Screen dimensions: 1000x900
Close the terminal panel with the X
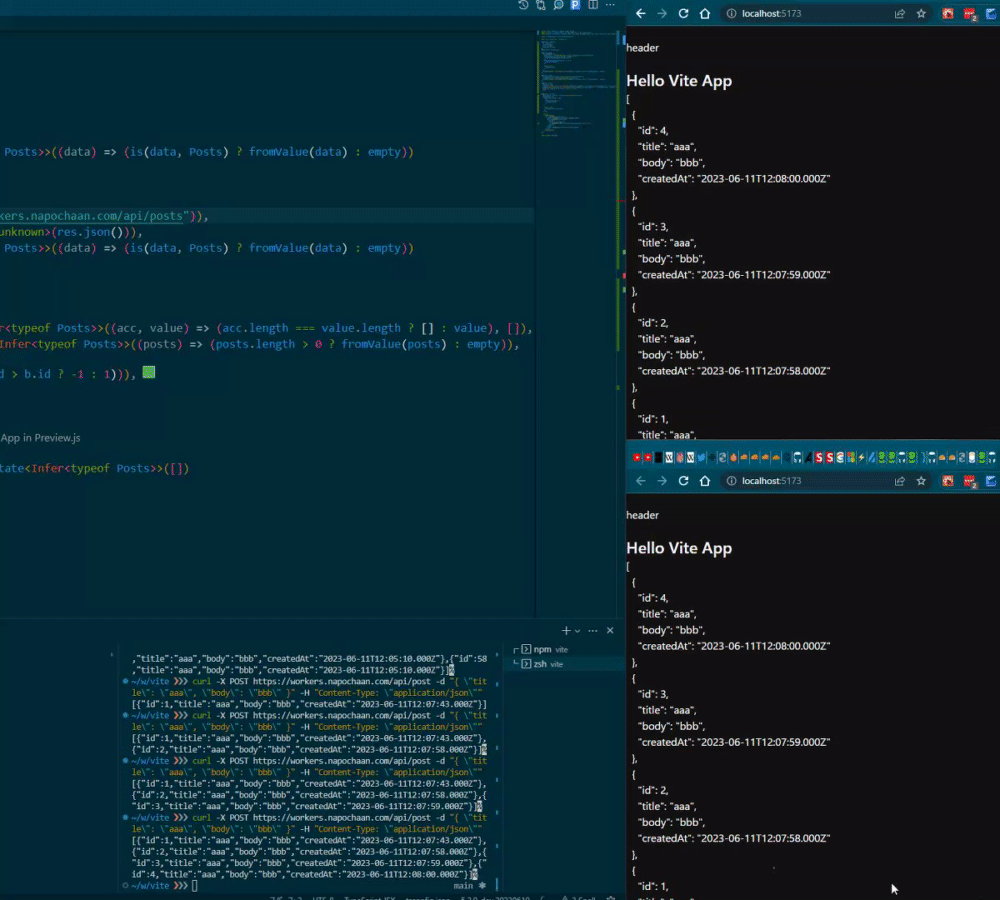point(610,631)
